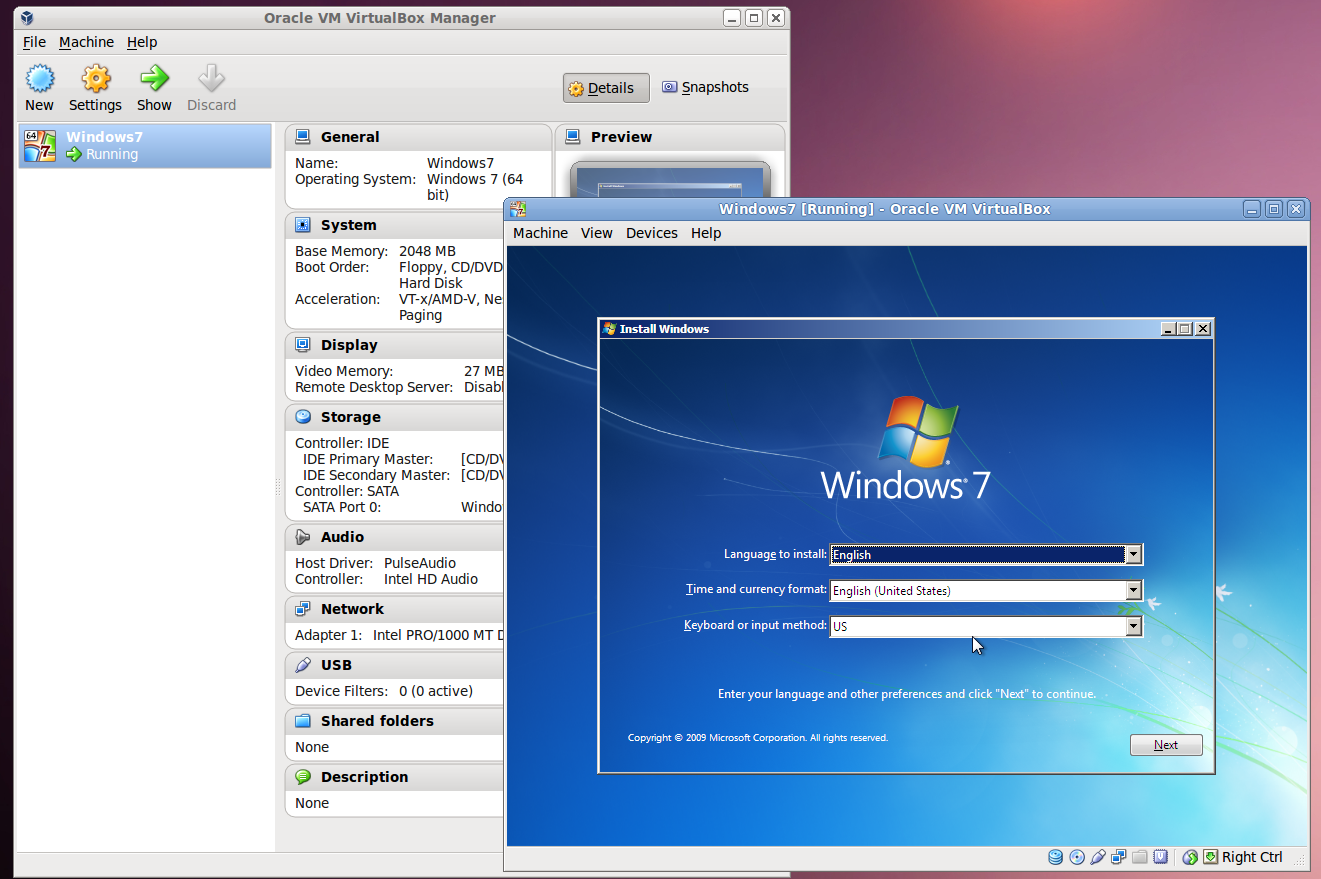The height and width of the screenshot is (879, 1321).
Task: Open the Language to install dropdown
Action: pyautogui.click(x=1133, y=555)
